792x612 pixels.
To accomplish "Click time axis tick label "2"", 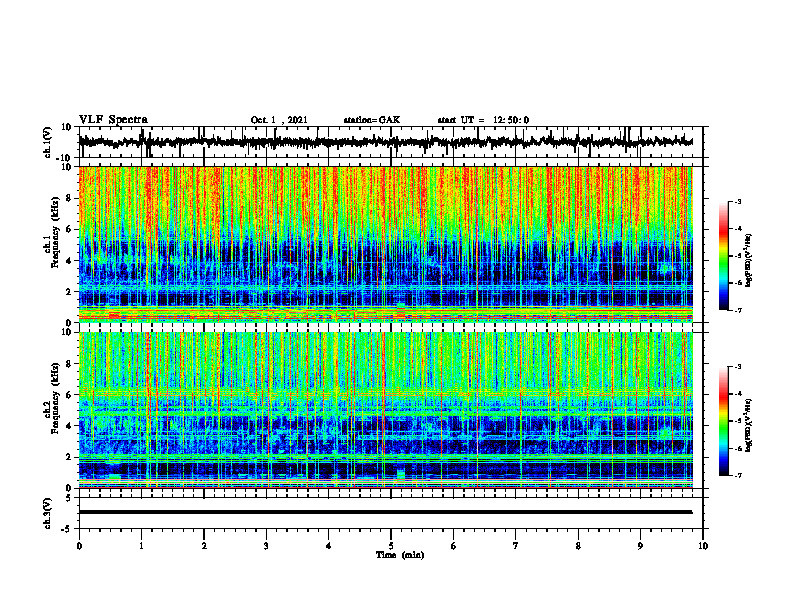I will [x=204, y=546].
